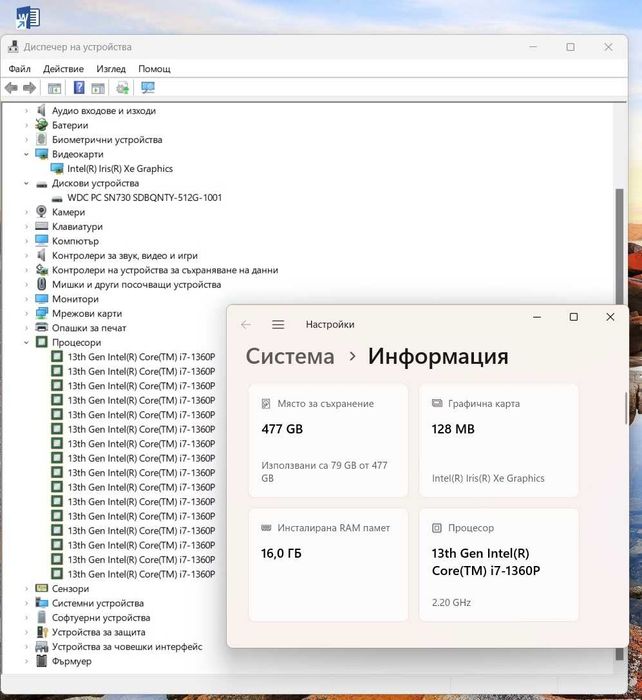Click the monitor icon in Device Manager toolbar
The width and height of the screenshot is (642, 700).
coord(148,88)
